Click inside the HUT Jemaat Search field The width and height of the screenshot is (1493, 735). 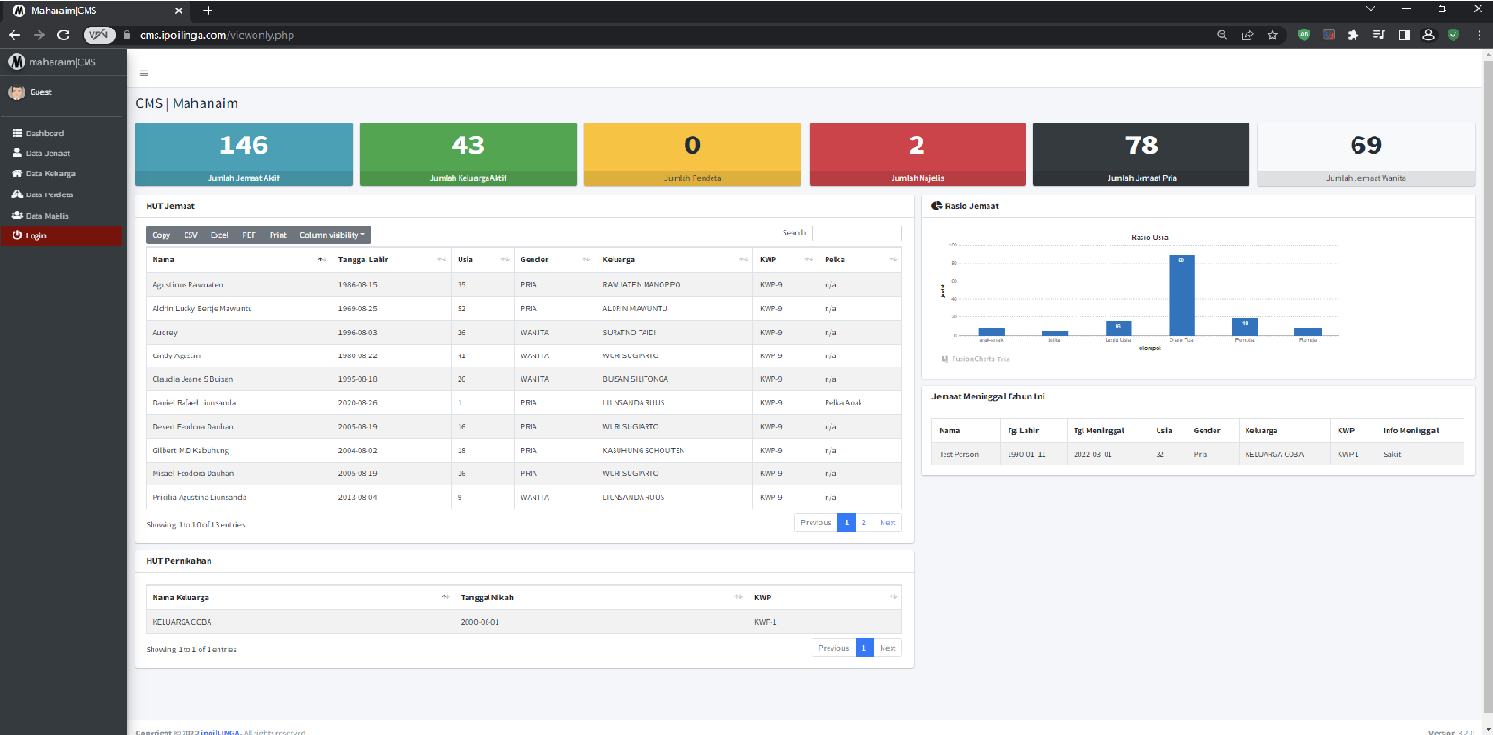tap(857, 233)
